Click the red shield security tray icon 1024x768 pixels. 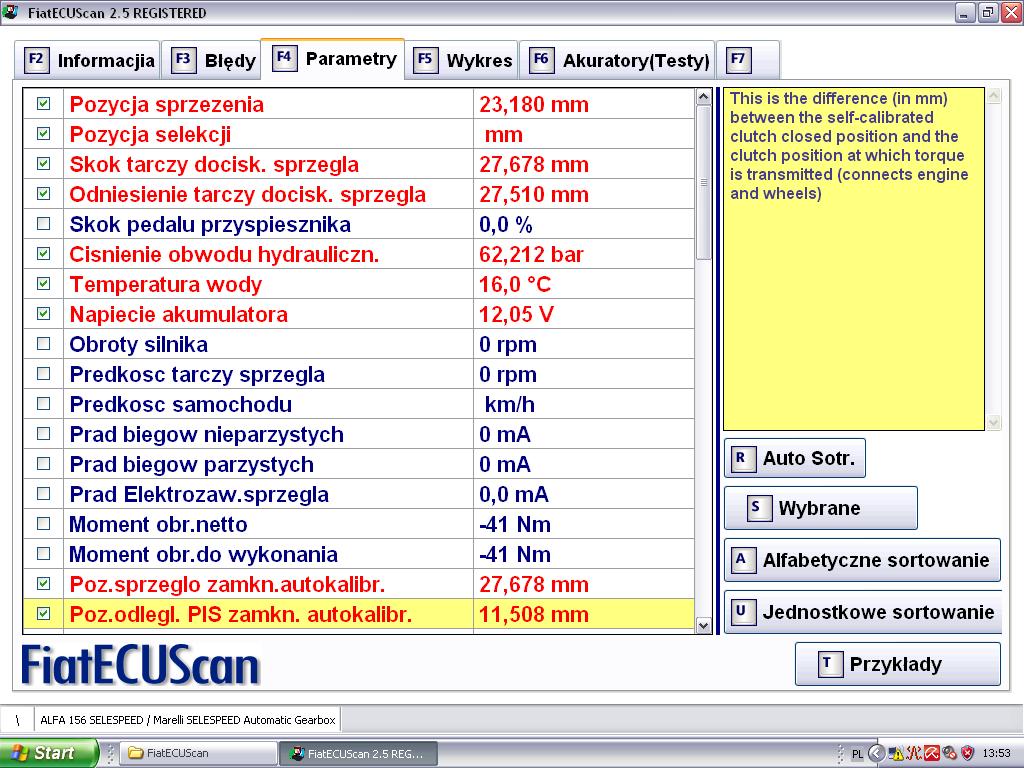point(967,754)
